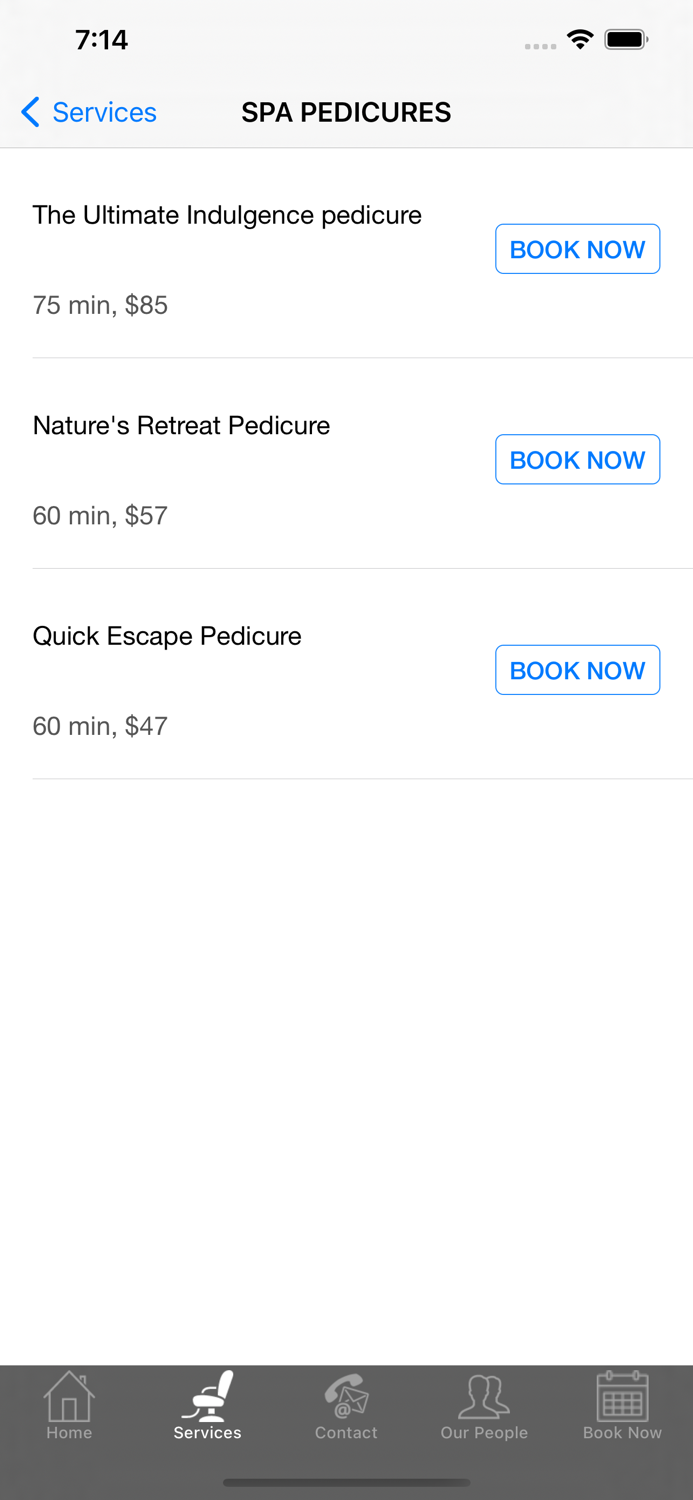Open the Our People silhouettes icon

(484, 1396)
